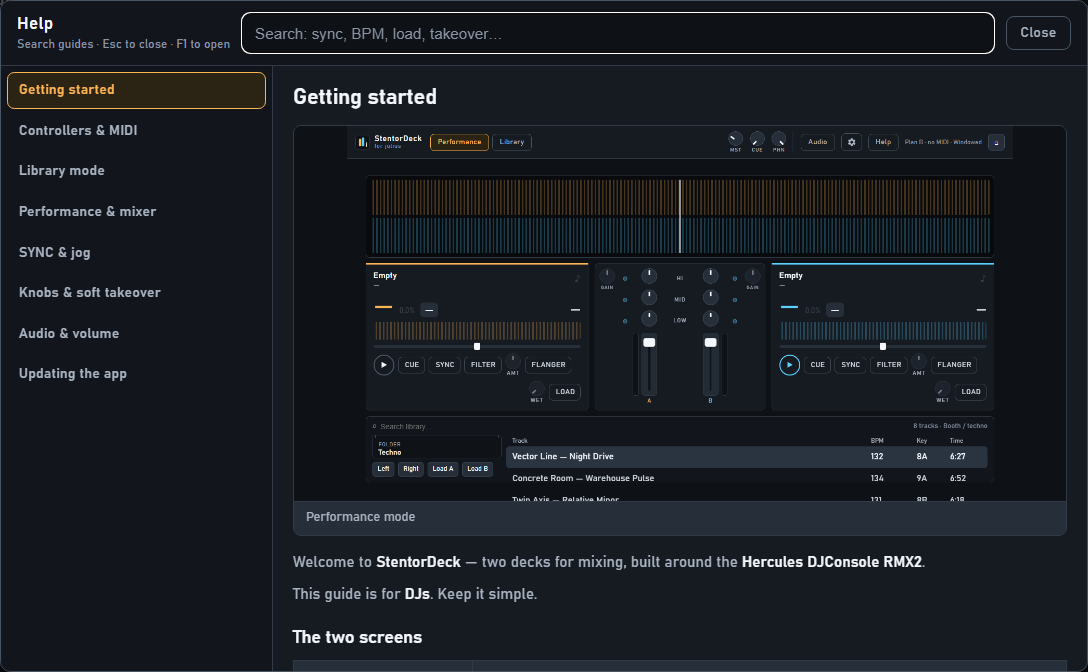Click bold 'Hercules DJConsole RMX2' text

tap(831, 562)
